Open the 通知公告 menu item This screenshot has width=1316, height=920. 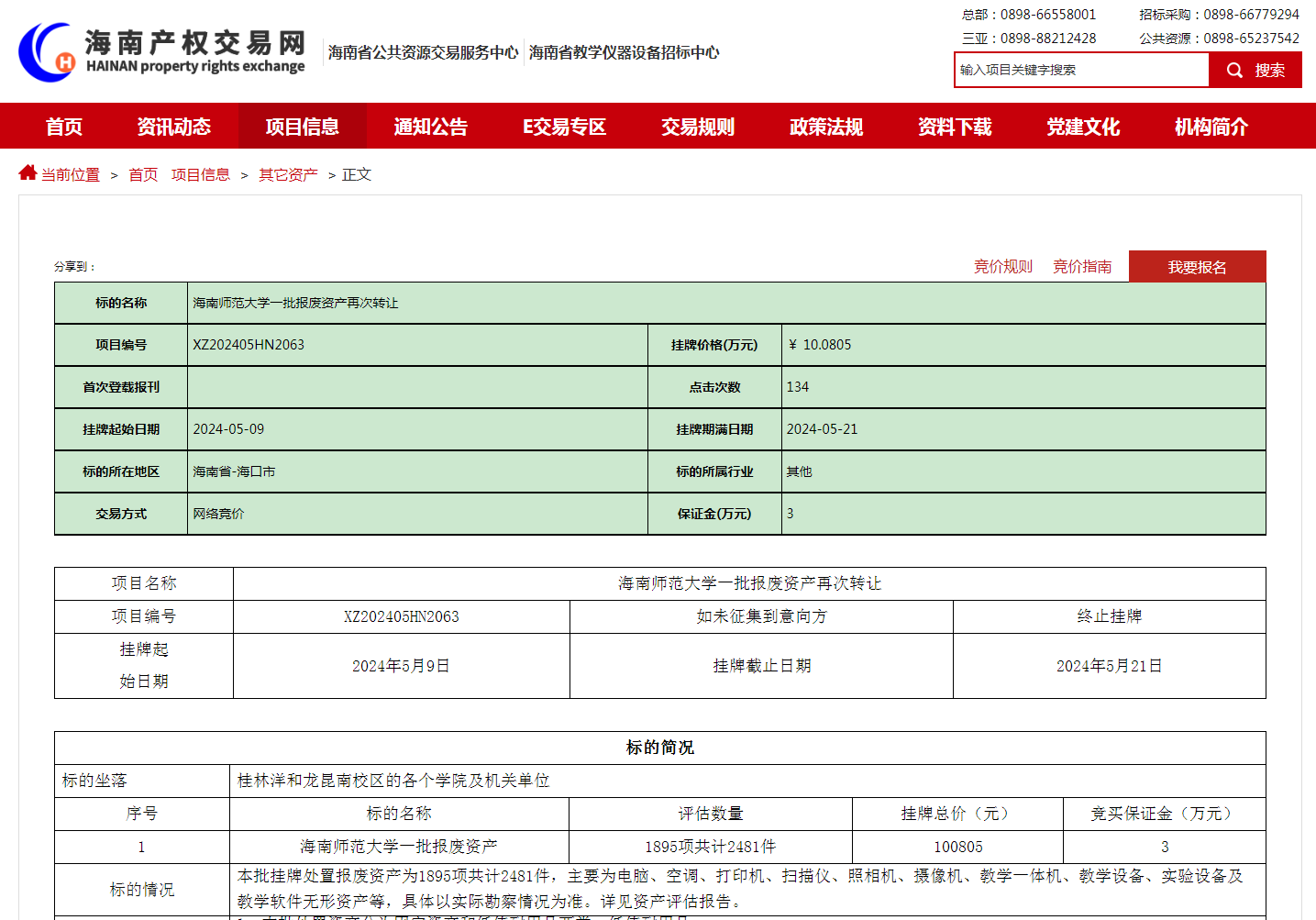[431, 127]
